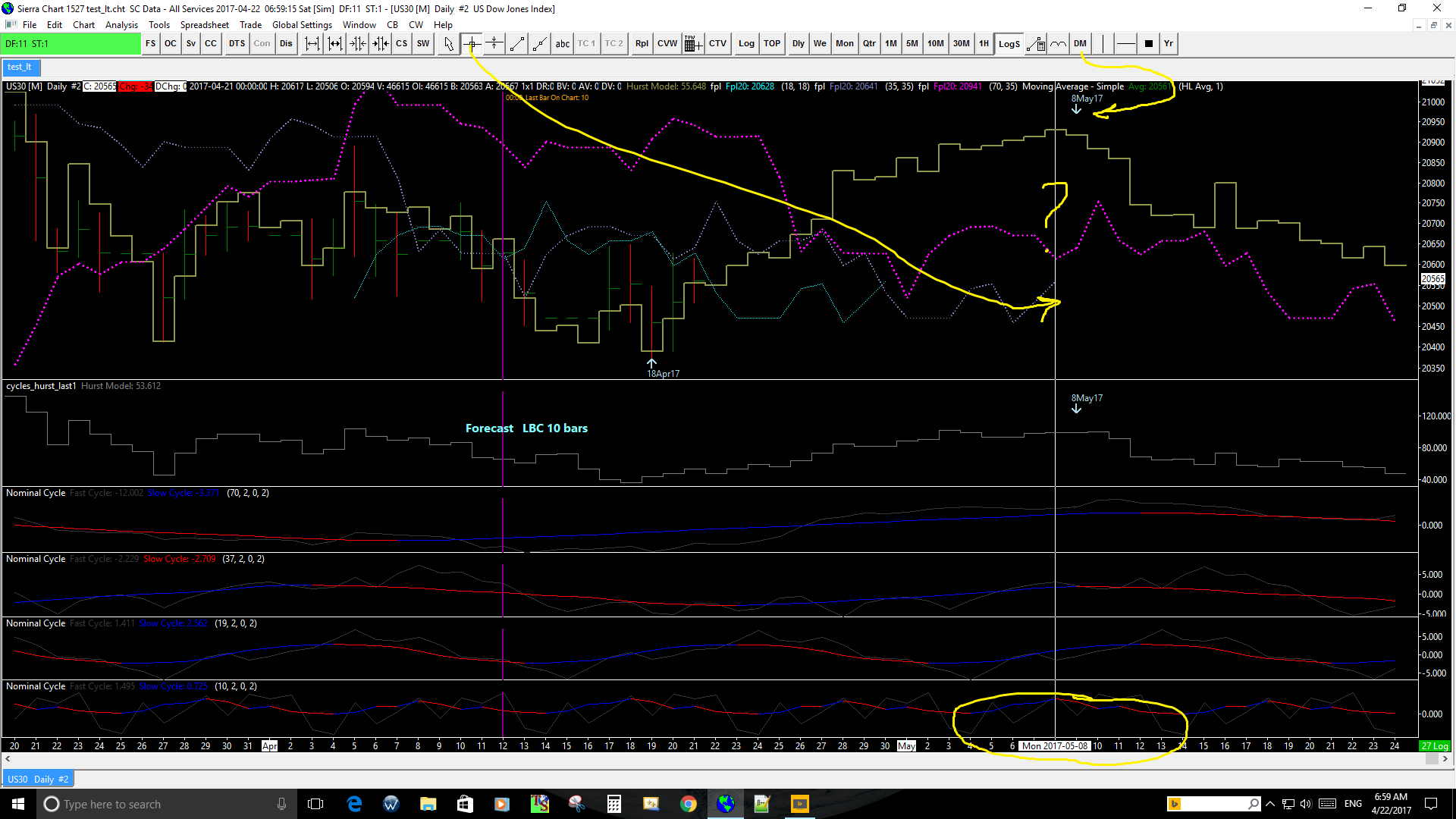Viewport: 1456px width, 819px height.
Task: Toggle the LogS scale button
Action: point(1009,44)
